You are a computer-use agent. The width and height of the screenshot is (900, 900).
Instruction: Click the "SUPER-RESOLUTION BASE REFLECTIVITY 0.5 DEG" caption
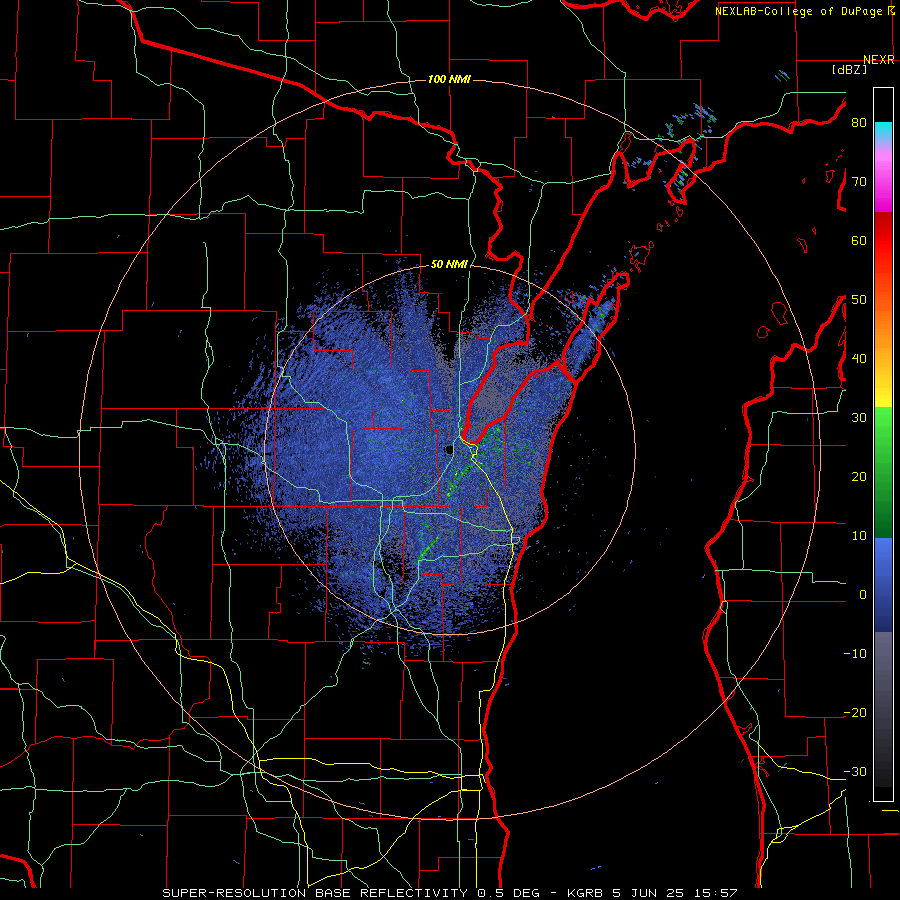[x=351, y=893]
